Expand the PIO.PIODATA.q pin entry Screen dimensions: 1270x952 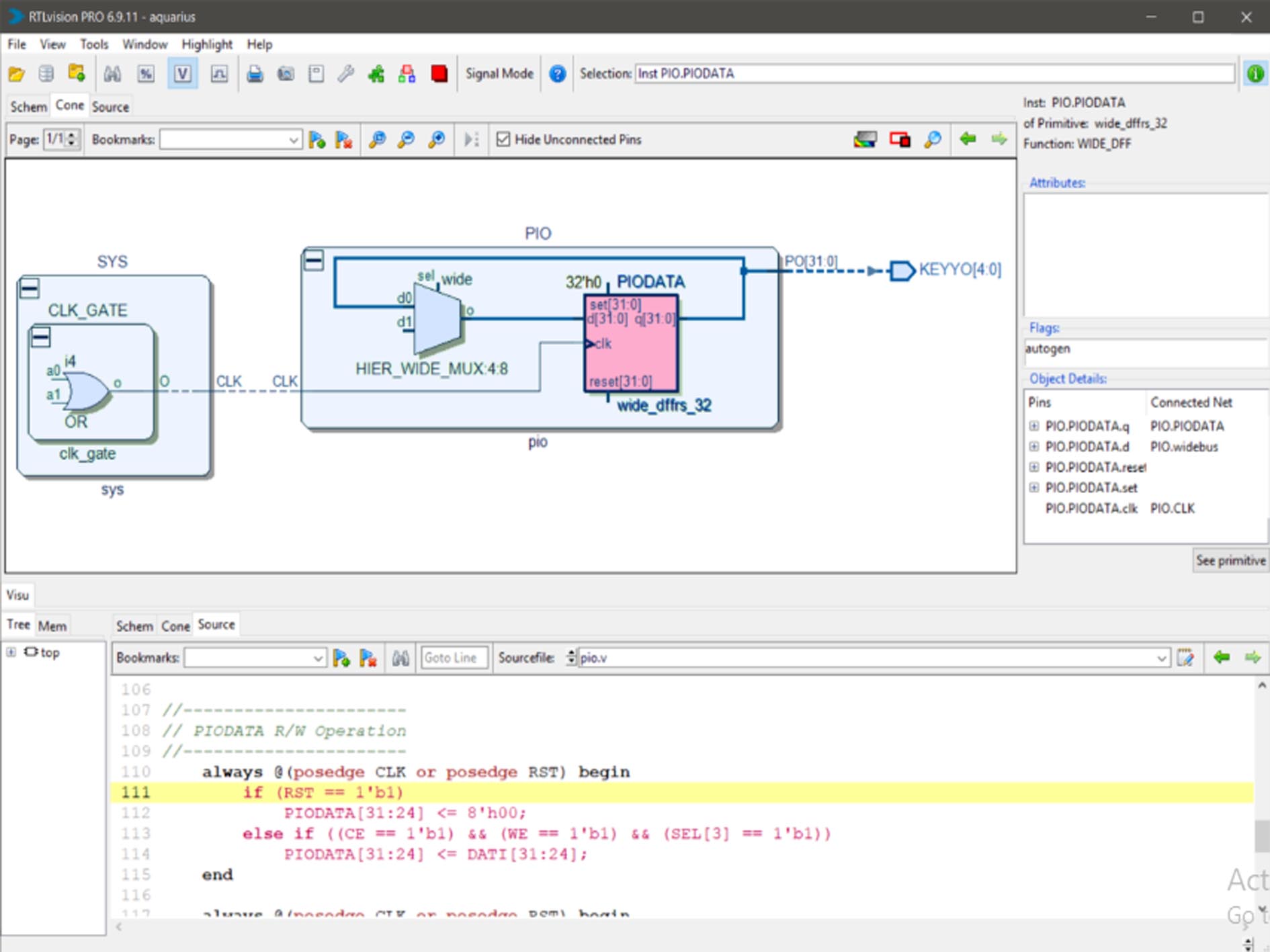point(1034,426)
